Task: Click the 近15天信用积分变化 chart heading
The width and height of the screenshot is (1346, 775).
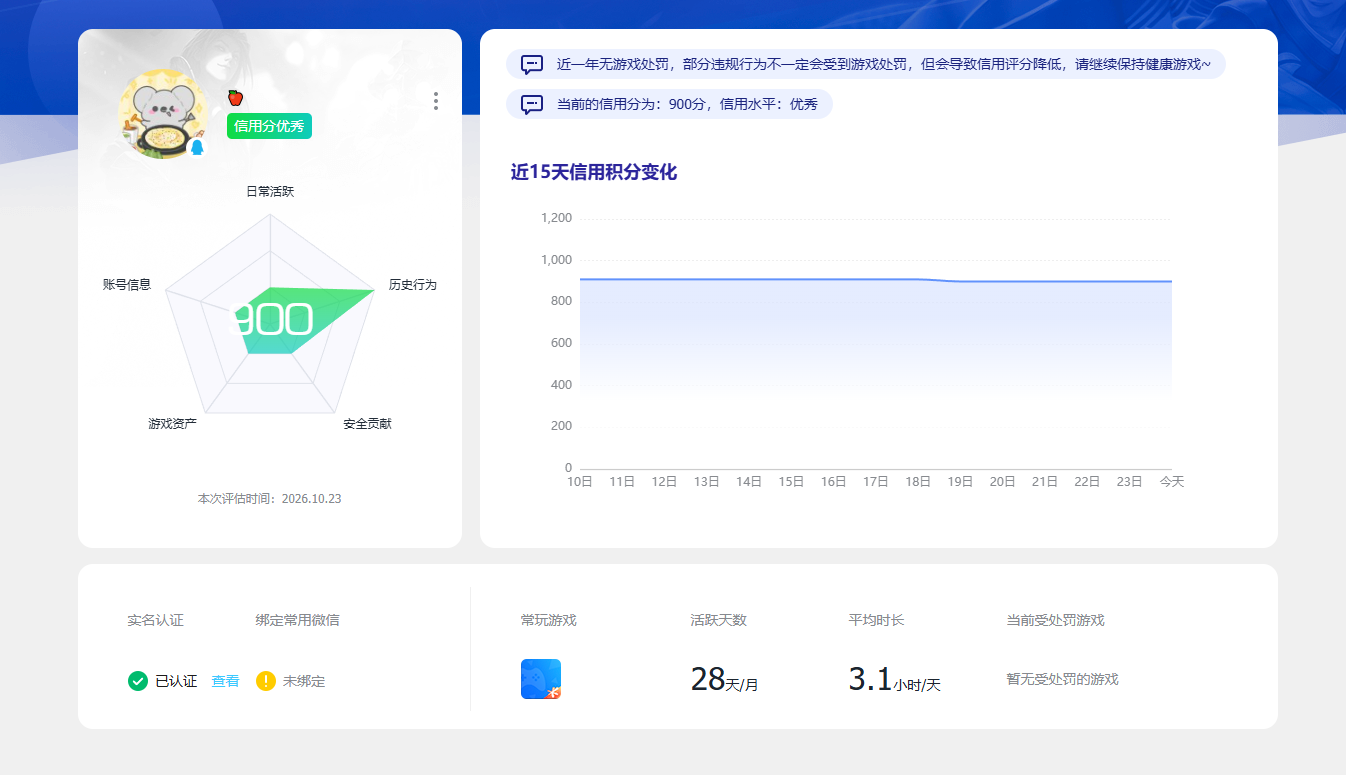Action: tap(594, 172)
